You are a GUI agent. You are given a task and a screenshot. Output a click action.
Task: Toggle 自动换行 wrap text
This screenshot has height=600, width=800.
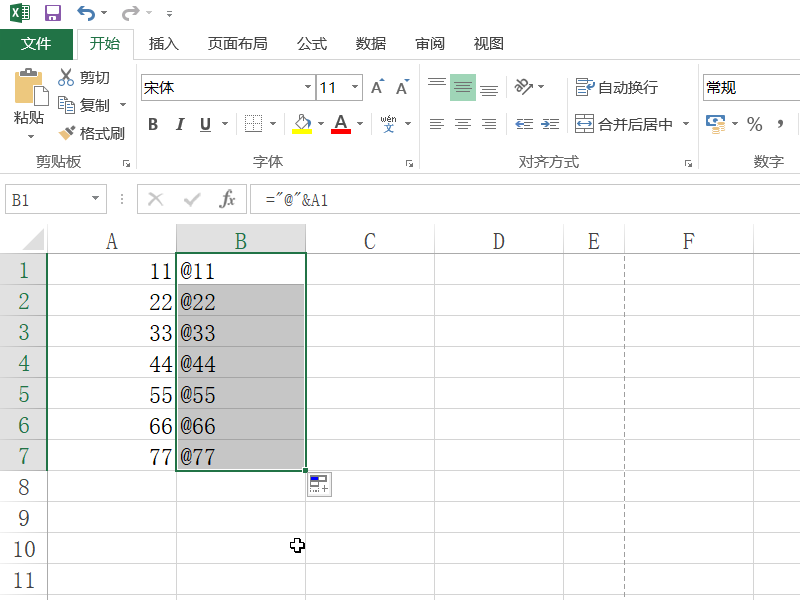click(616, 87)
